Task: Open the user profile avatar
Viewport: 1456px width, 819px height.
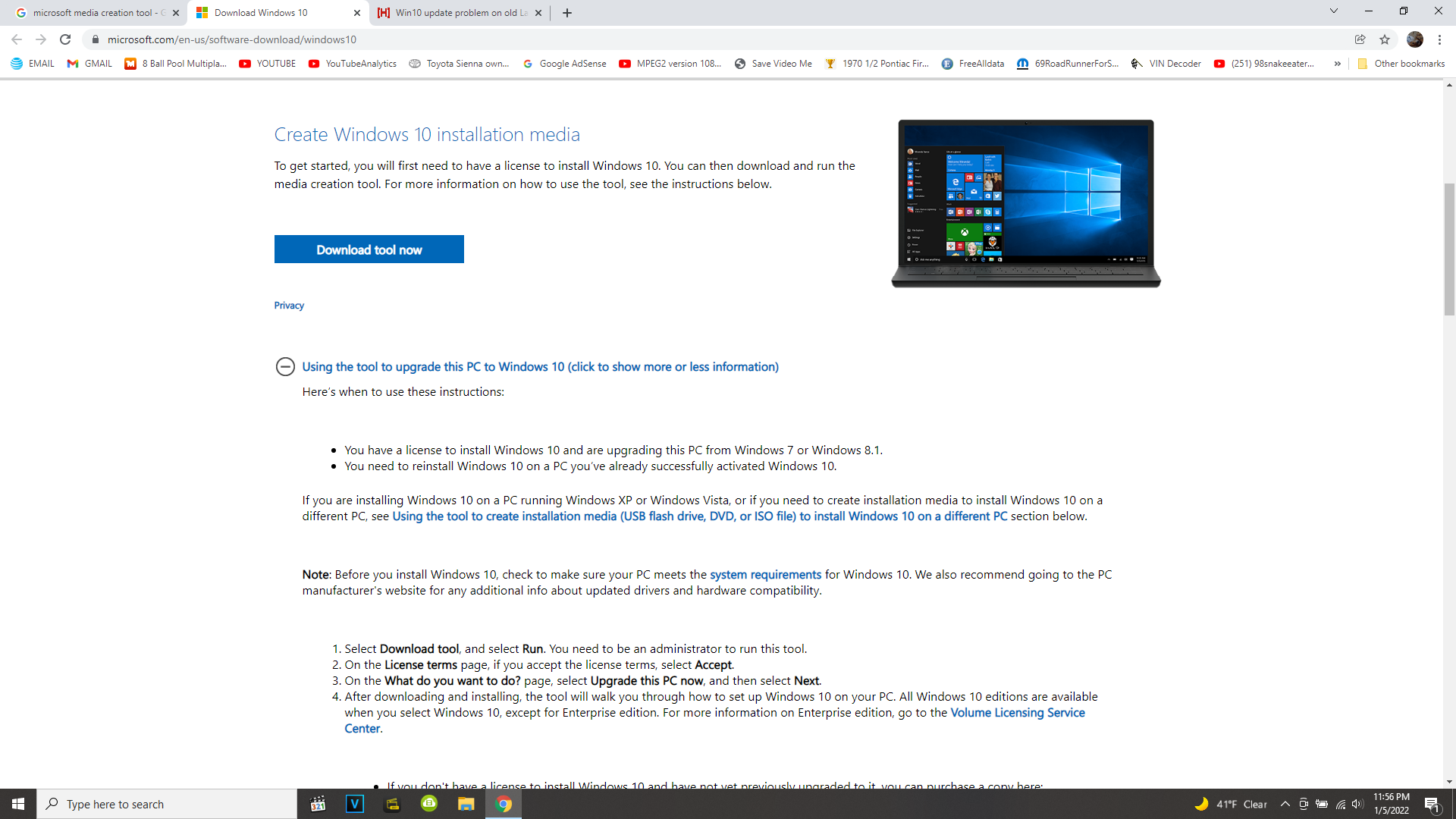Action: coord(1415,39)
